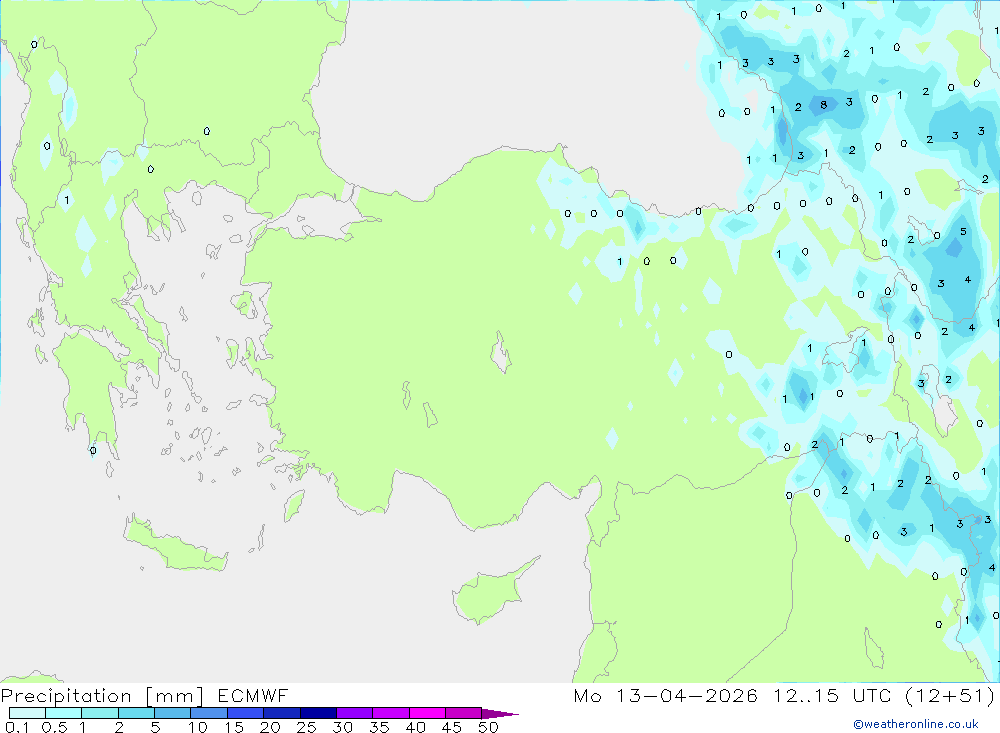Image resolution: width=1000 pixels, height=733 pixels.
Task: Click the legend arrow tip above 50
Action: pyautogui.click(x=500, y=714)
